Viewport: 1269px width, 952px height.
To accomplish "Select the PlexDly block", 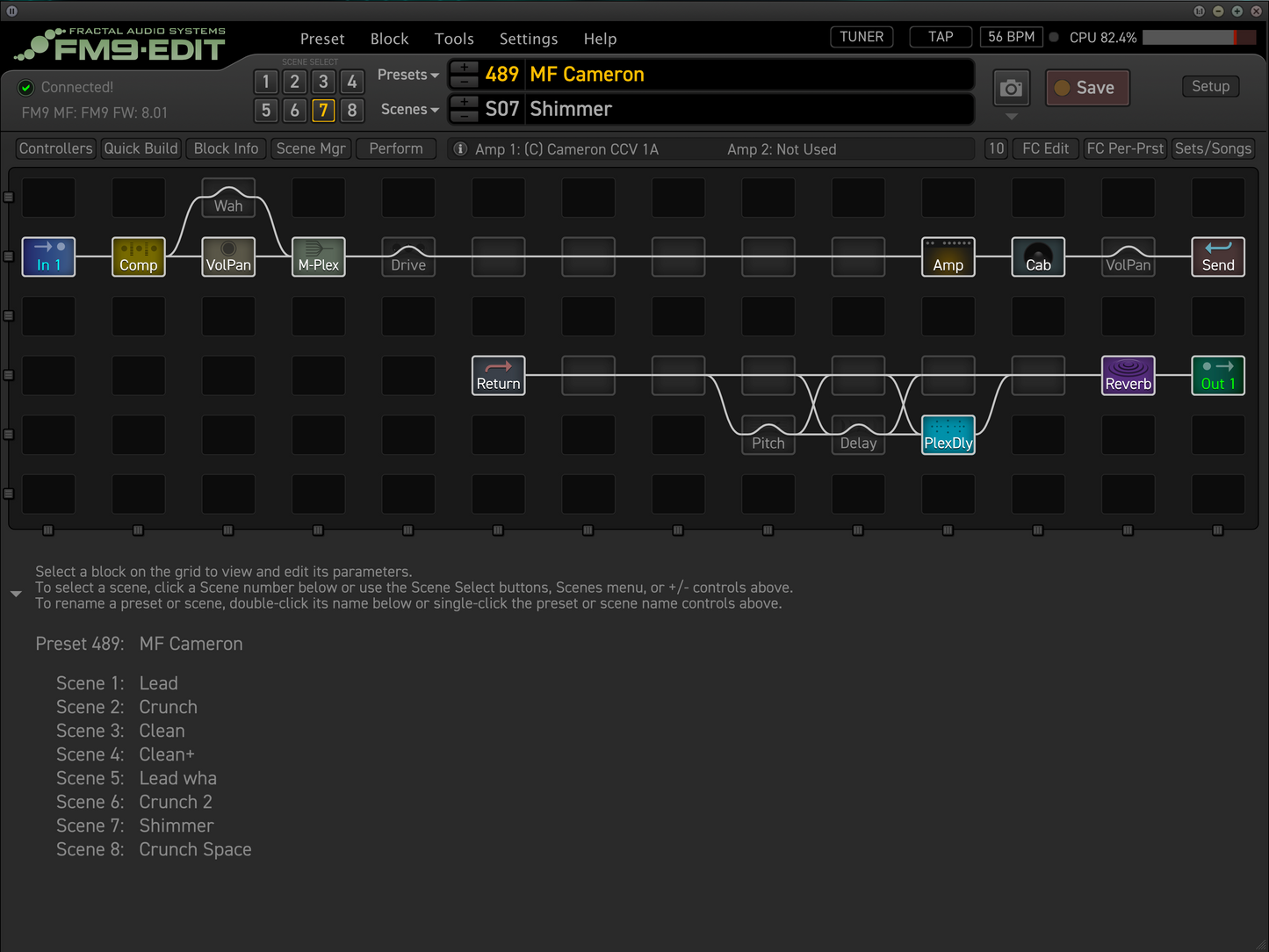I will [x=948, y=435].
